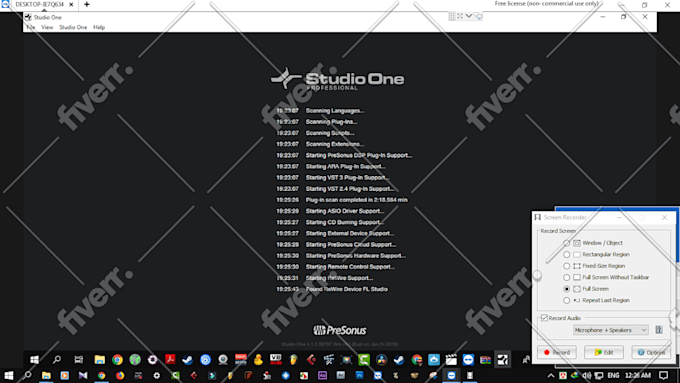
Task: Select Window / Object recording mode
Action: click(566, 243)
